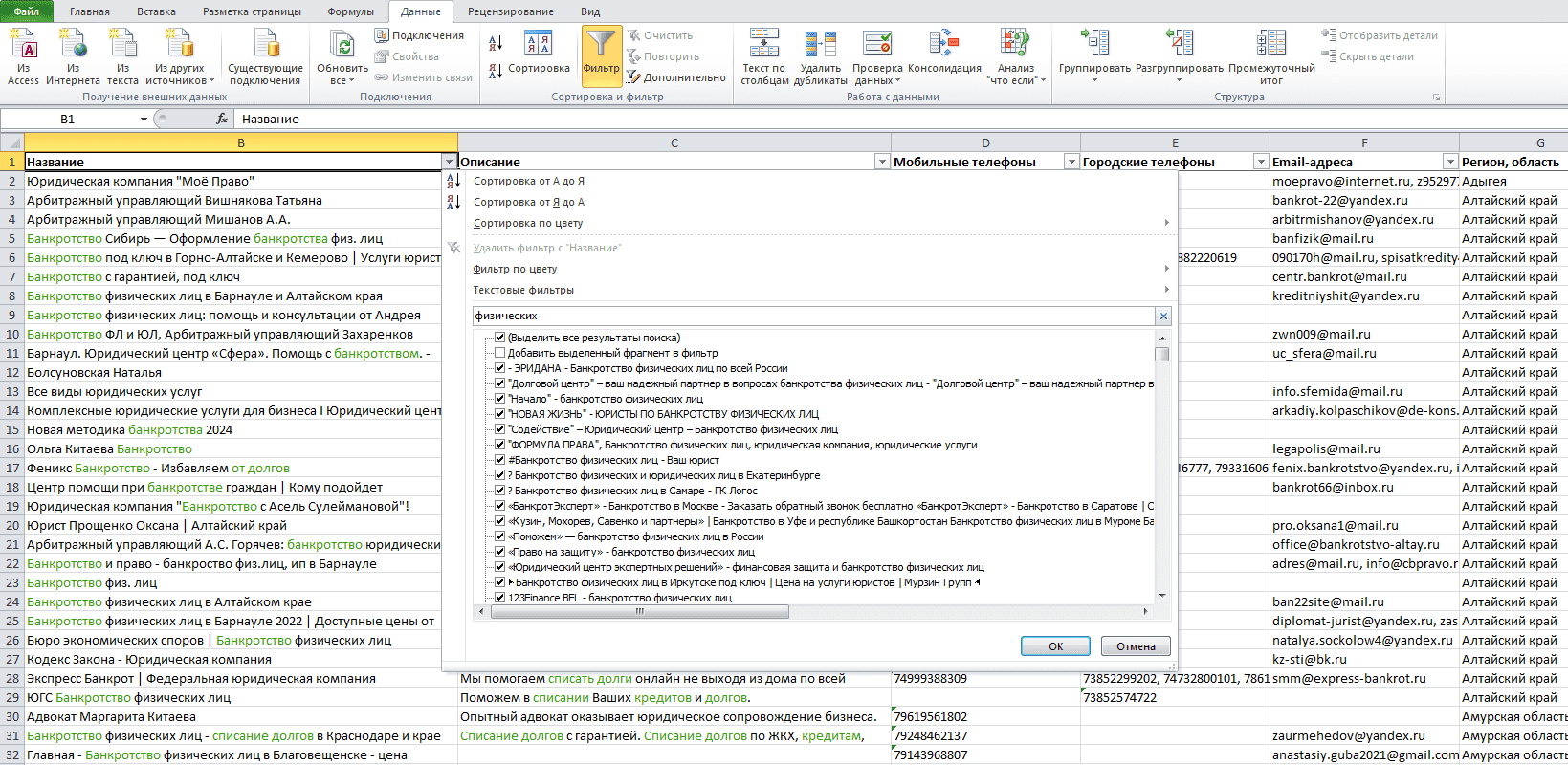Click the Отмена button

point(1136,646)
